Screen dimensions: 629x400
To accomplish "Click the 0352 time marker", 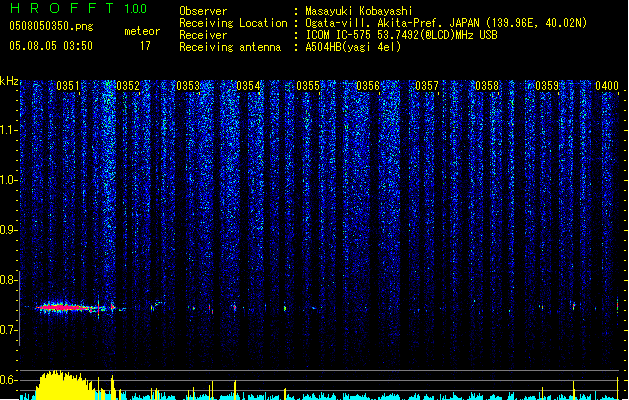I will (x=128, y=86).
